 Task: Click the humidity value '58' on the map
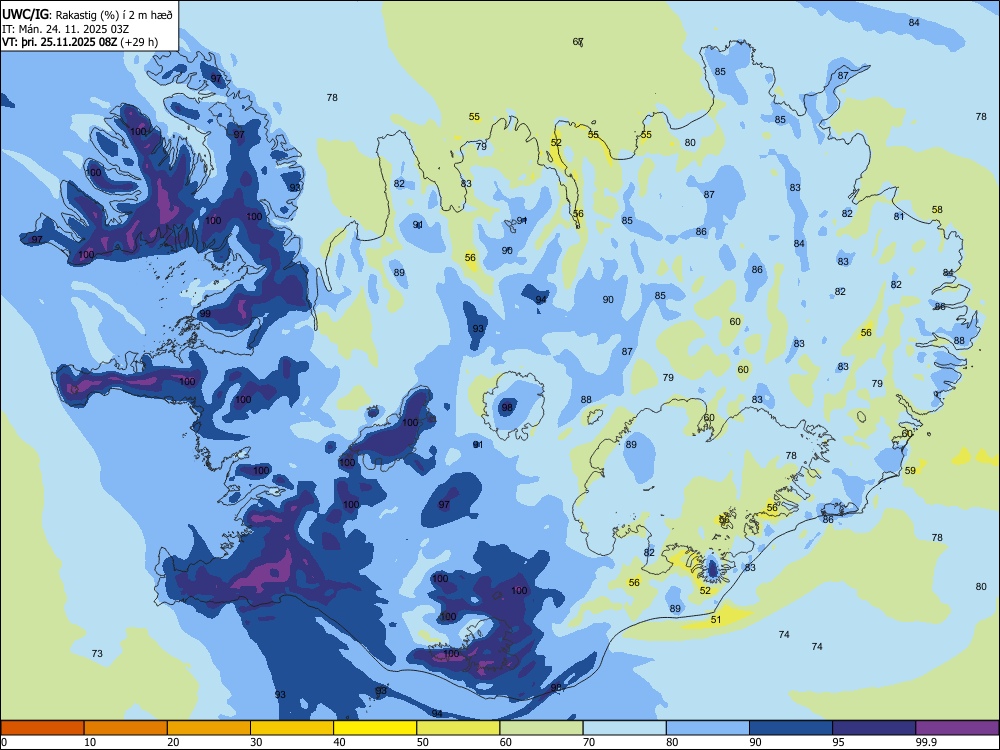(x=937, y=210)
